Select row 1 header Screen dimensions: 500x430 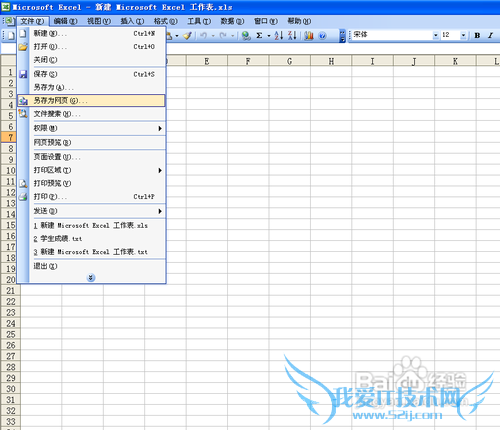coord(9,72)
